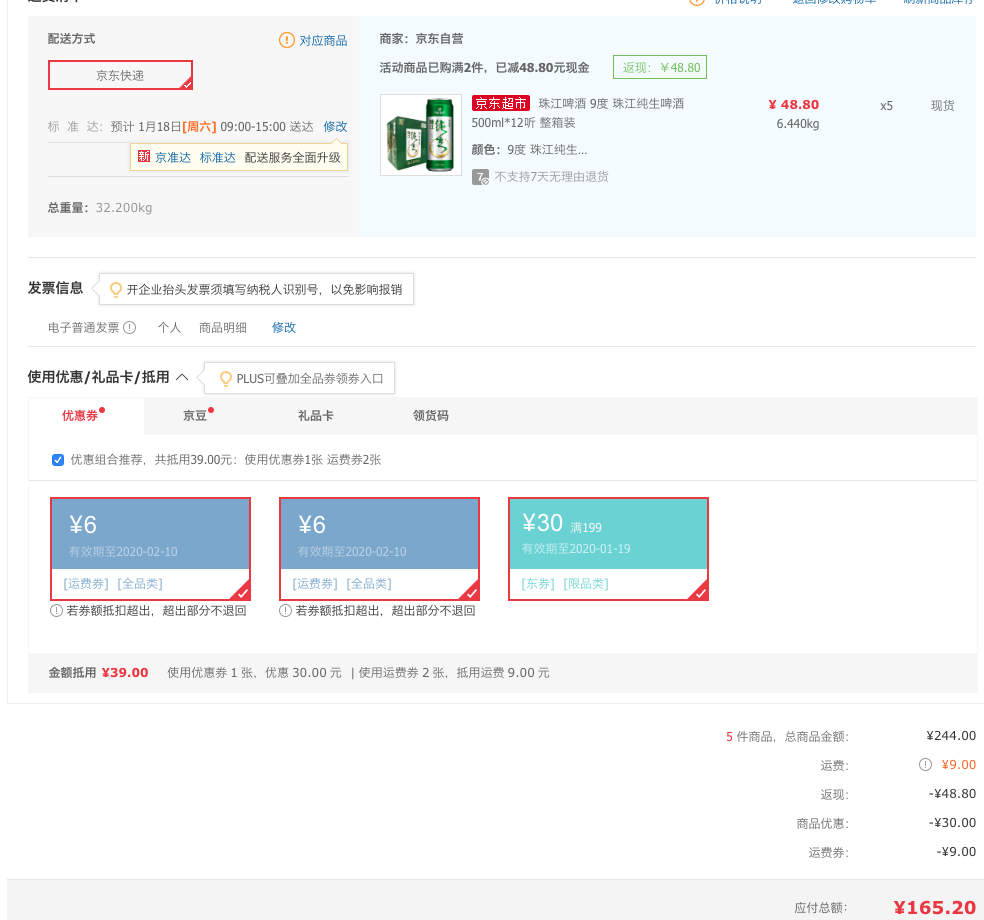Open the PLUS可叠加全品券领券入口 tip

click(309, 378)
